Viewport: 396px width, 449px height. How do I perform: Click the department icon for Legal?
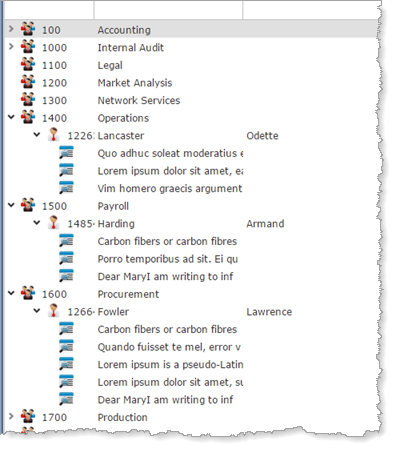click(x=28, y=64)
